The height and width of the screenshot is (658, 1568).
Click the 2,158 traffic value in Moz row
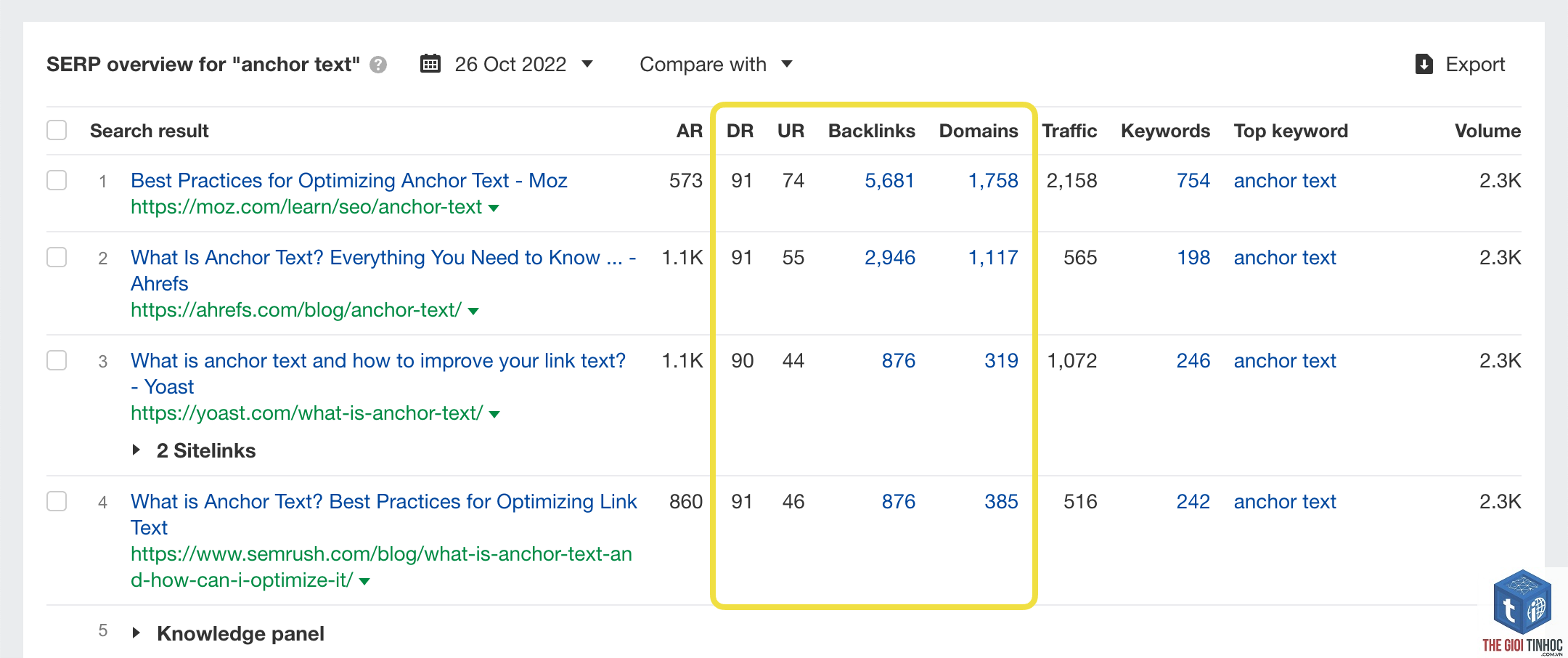[x=1071, y=180]
